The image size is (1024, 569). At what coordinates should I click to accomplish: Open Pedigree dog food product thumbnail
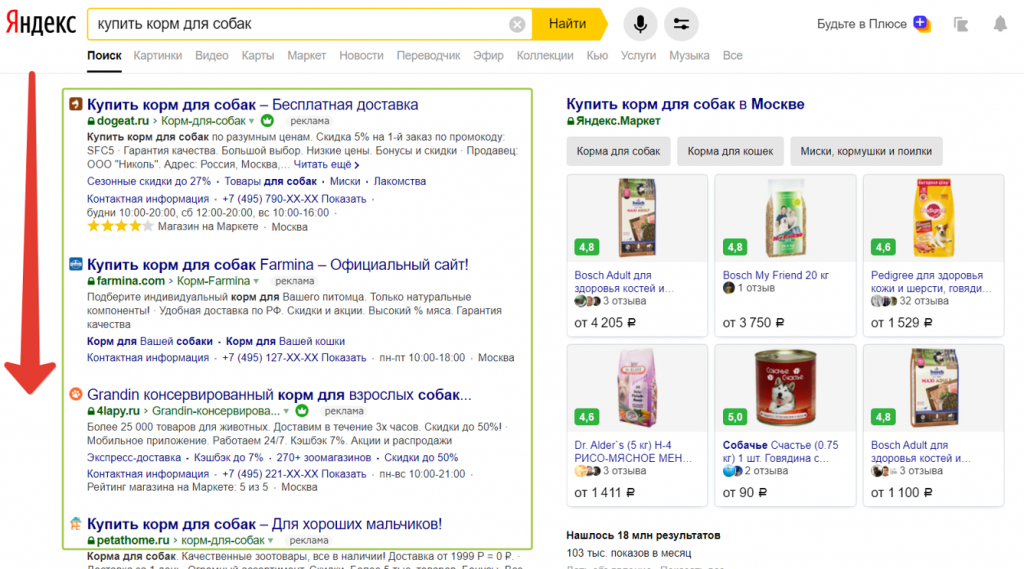(933, 219)
